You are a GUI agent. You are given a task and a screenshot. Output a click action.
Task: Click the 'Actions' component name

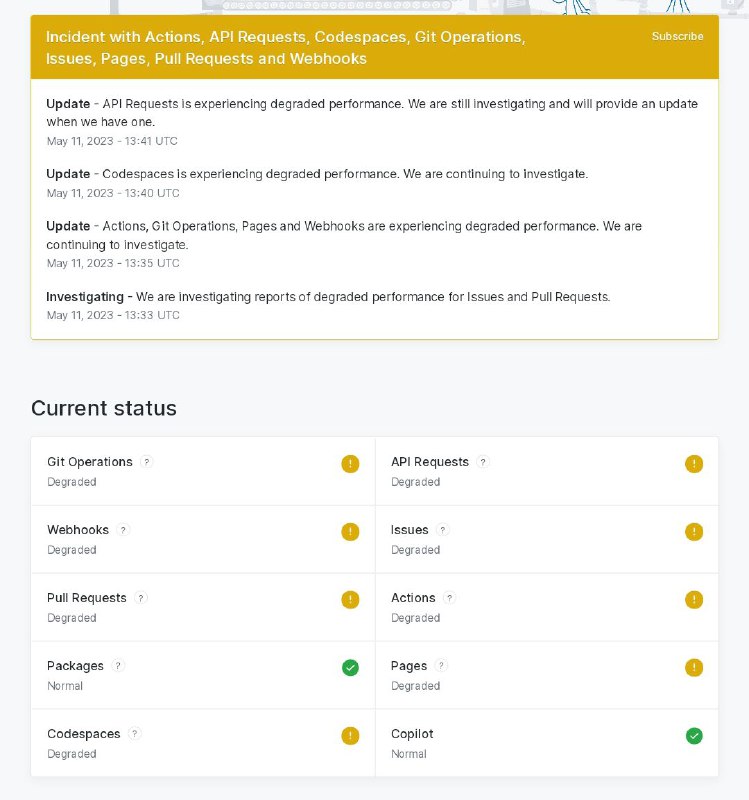(413, 597)
